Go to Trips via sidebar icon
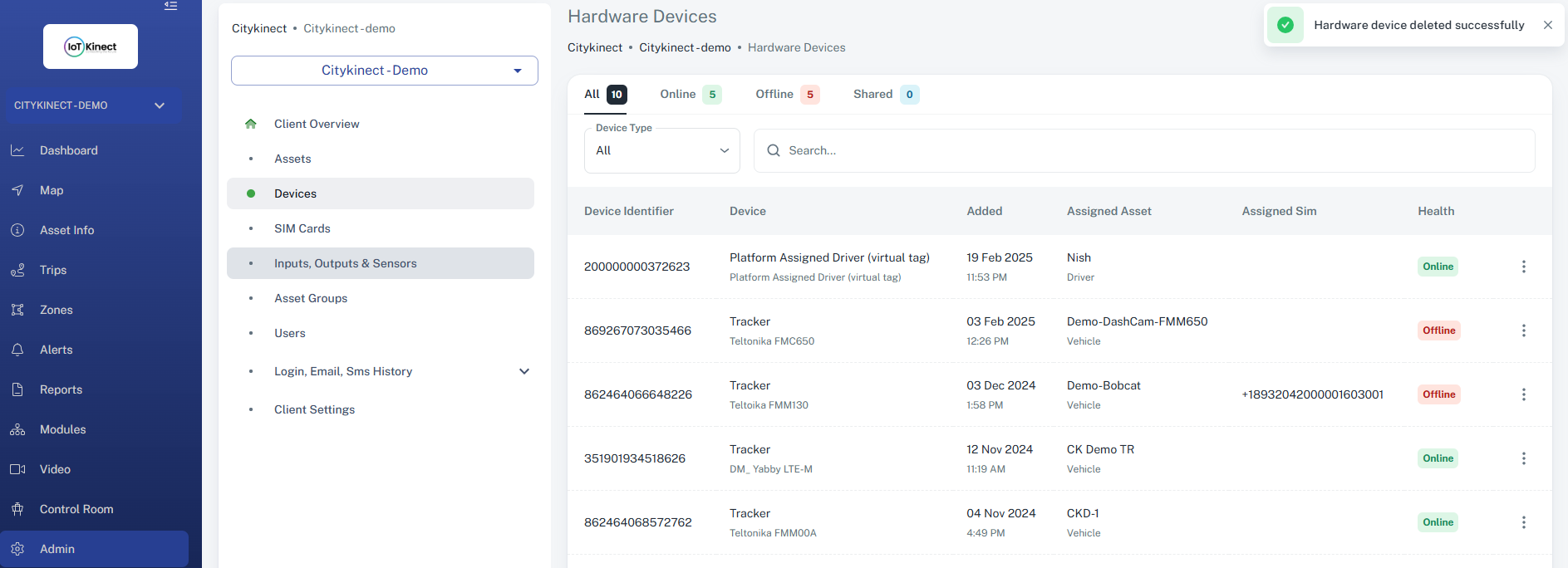Screen dimensions: 1568x568 (17, 270)
